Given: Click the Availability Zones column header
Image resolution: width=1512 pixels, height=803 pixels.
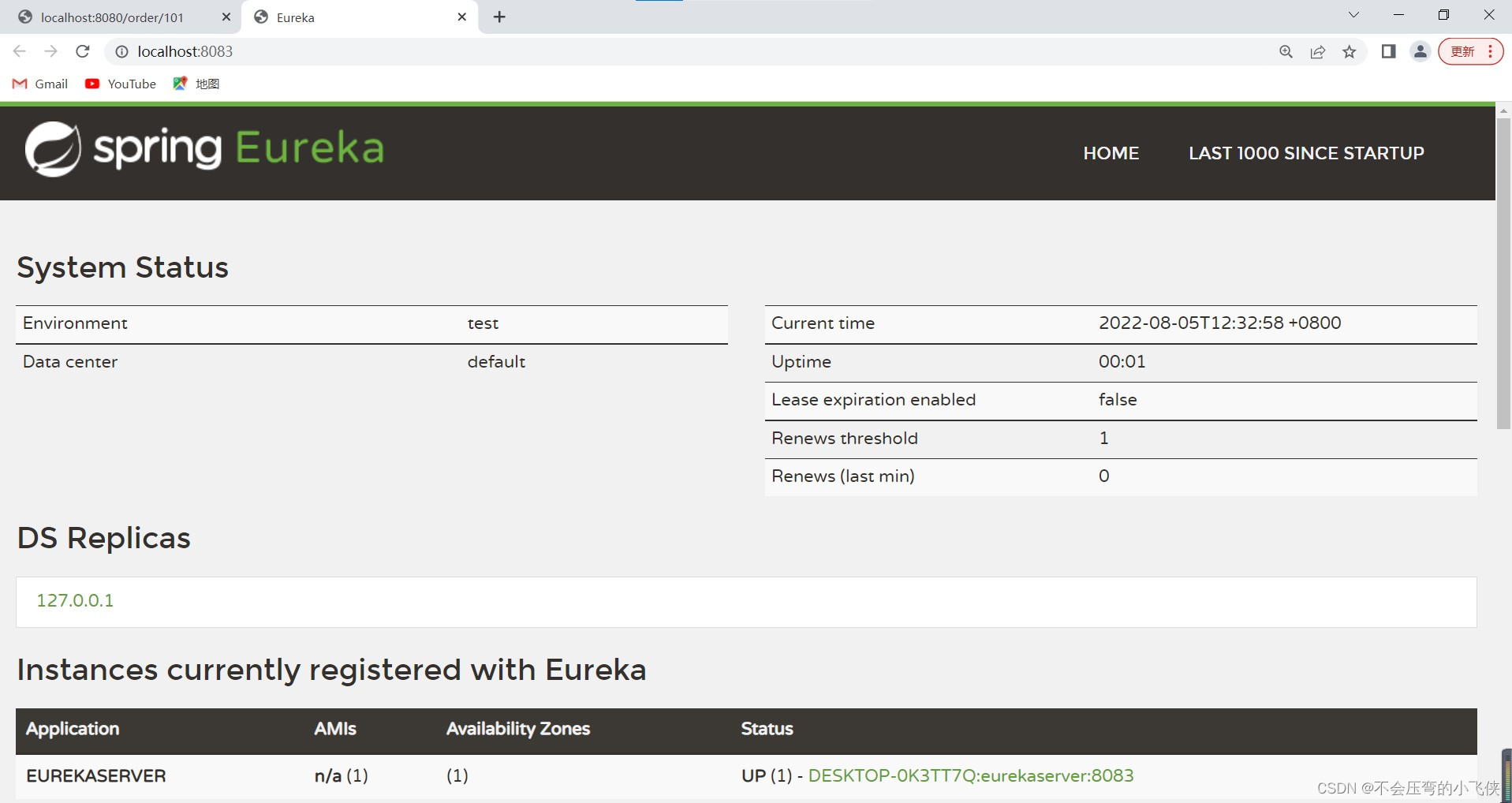Looking at the screenshot, I should [x=518, y=729].
